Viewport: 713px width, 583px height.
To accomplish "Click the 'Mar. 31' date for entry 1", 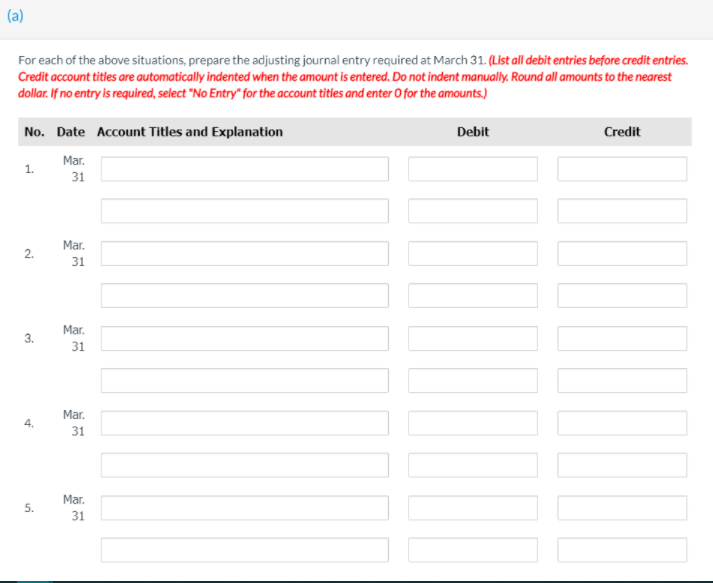I will (74, 169).
